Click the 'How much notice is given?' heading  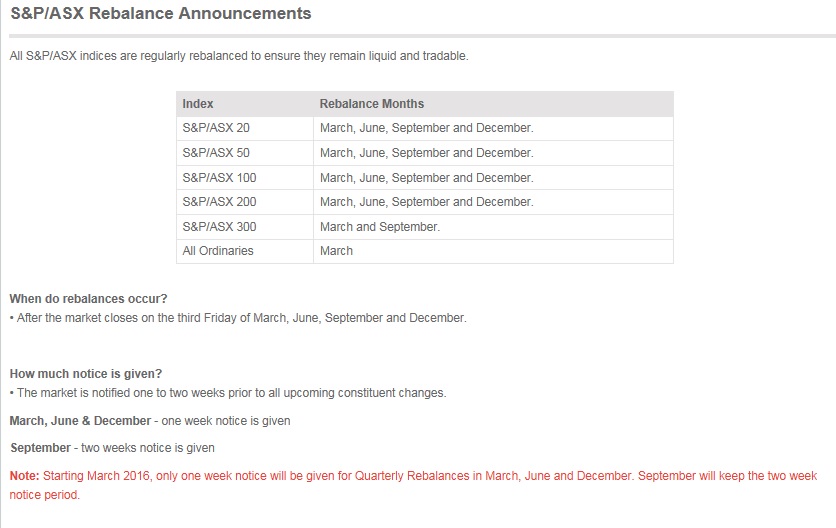click(x=86, y=374)
